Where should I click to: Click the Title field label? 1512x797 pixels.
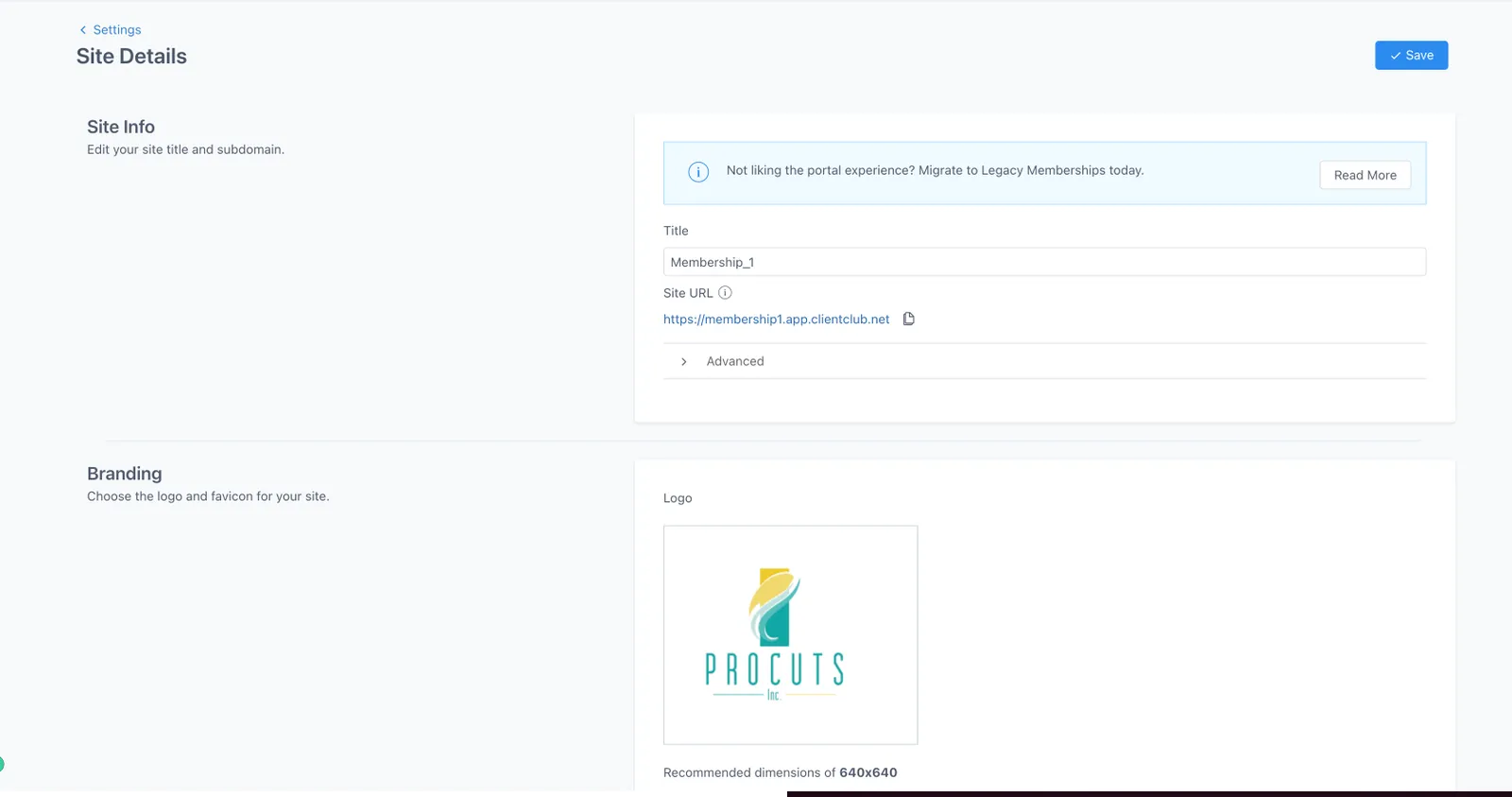pyautogui.click(x=676, y=231)
